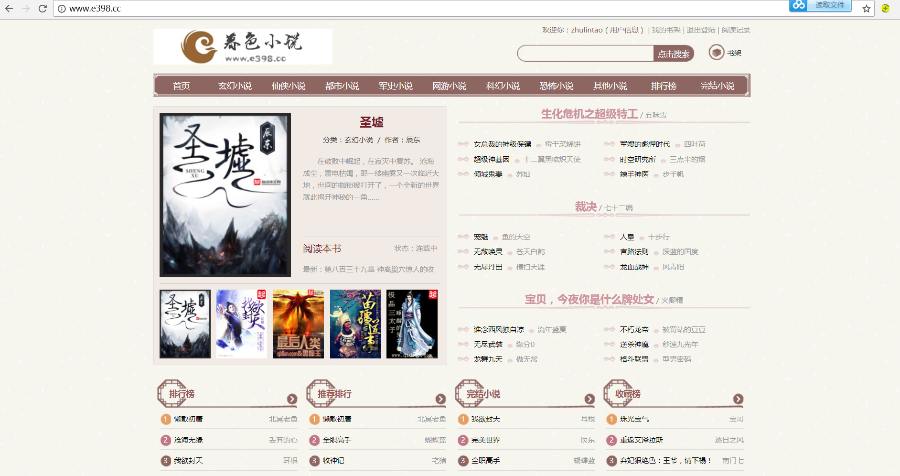
Task: Open 排行榜 in the navigation bar
Action: [664, 86]
